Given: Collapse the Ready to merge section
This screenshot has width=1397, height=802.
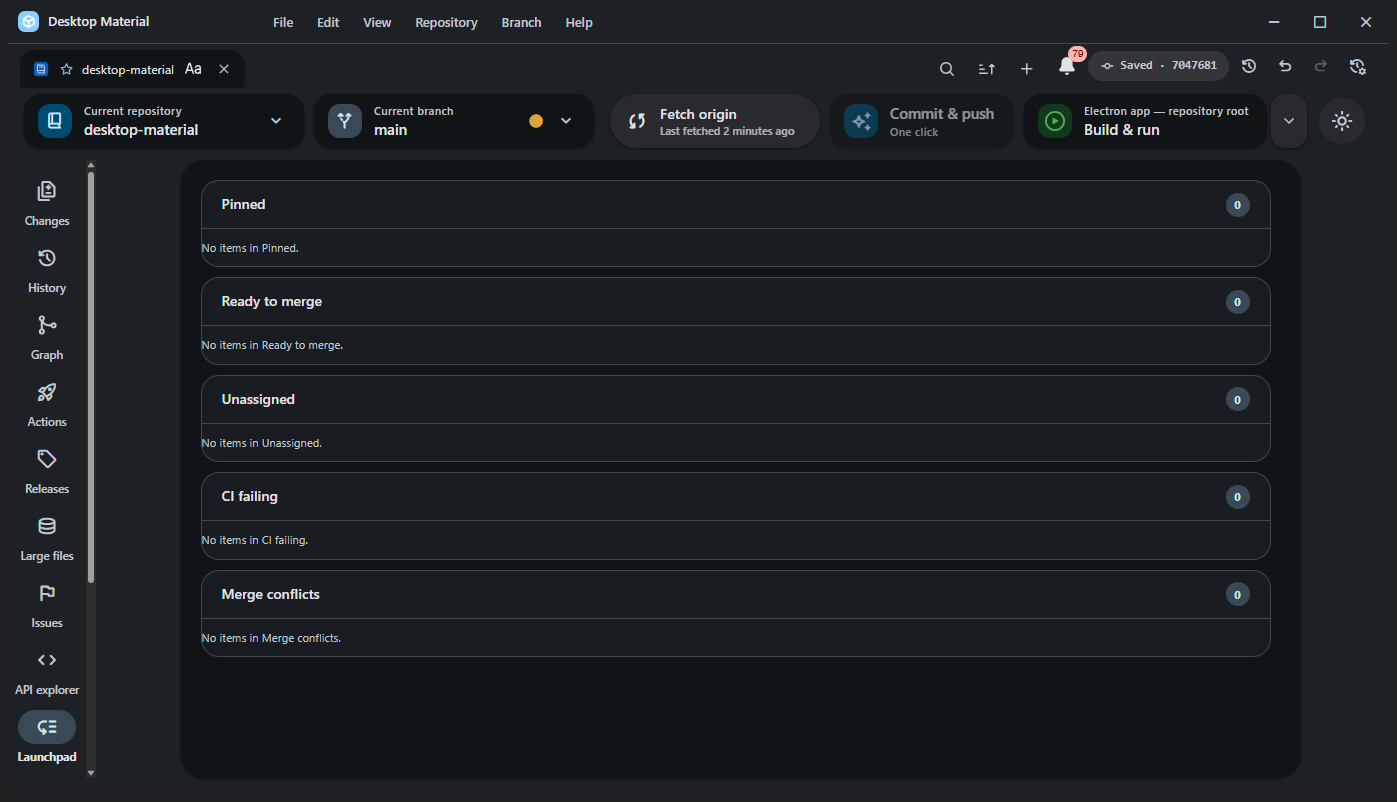Looking at the screenshot, I should pos(736,302).
